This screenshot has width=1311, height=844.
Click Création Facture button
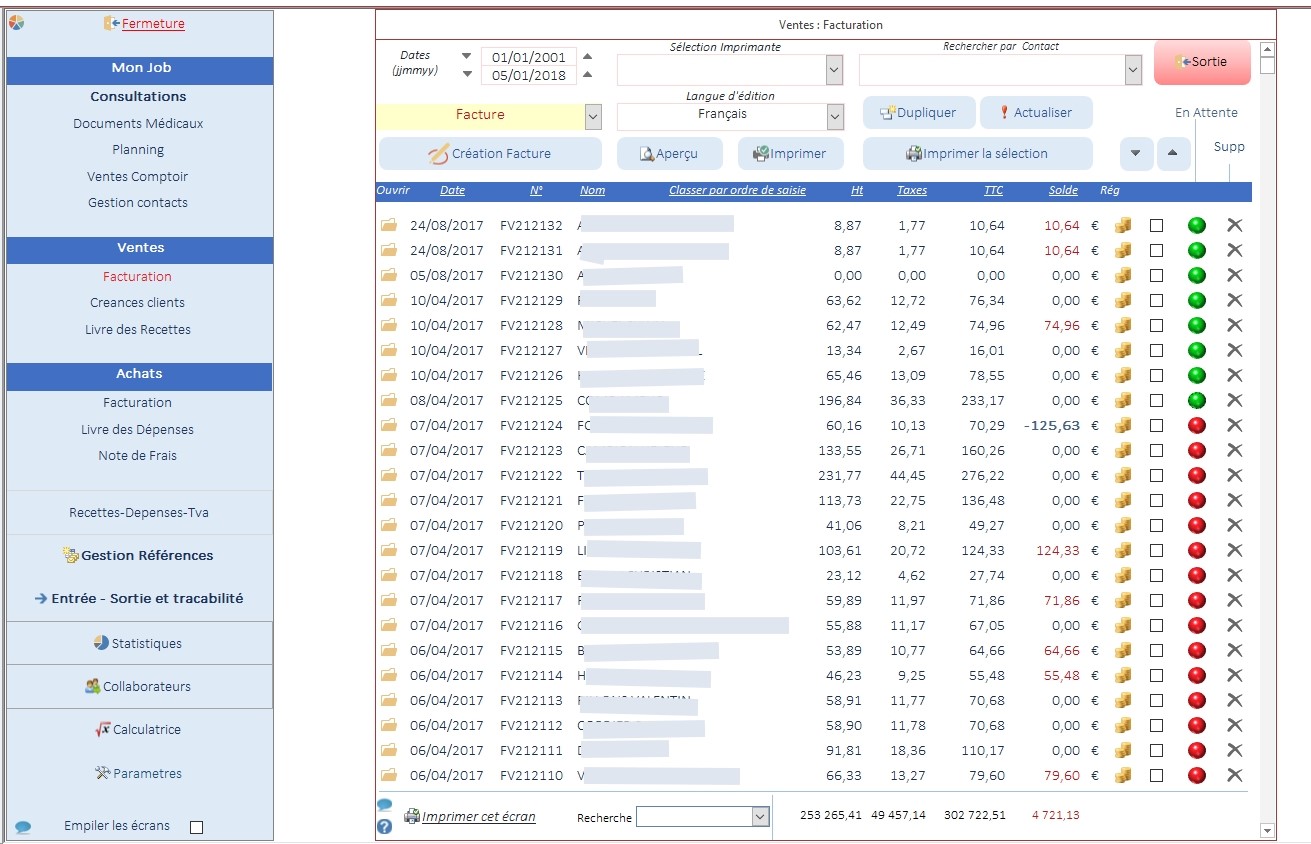(x=490, y=154)
